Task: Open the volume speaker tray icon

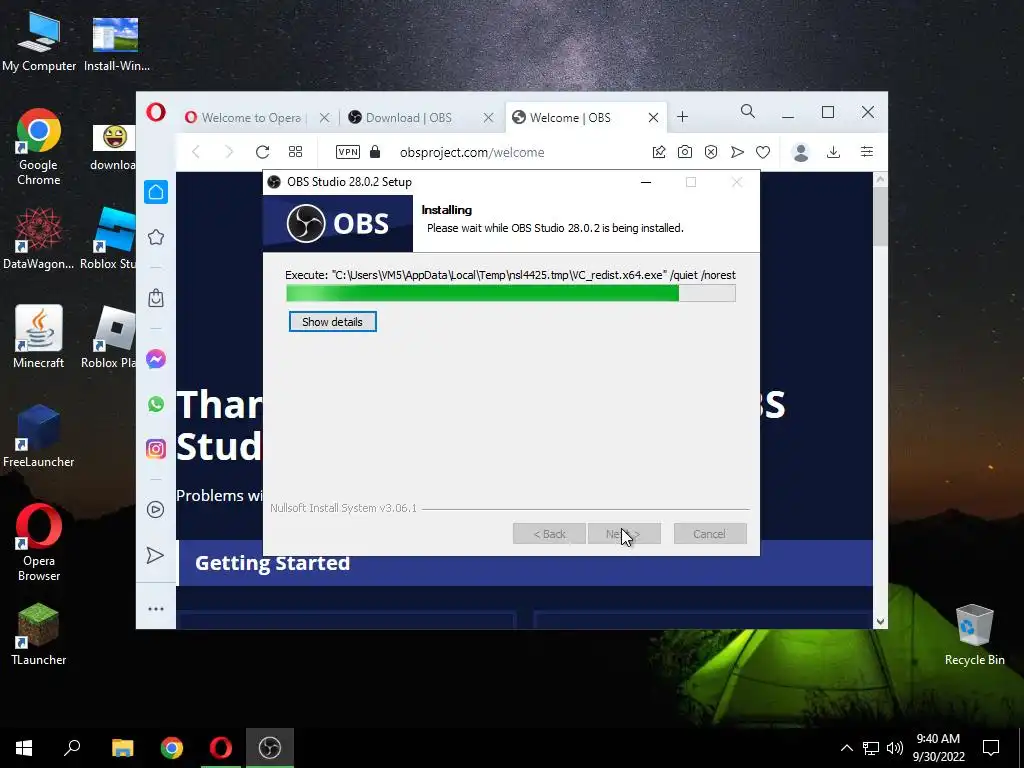Action: pos(895,748)
